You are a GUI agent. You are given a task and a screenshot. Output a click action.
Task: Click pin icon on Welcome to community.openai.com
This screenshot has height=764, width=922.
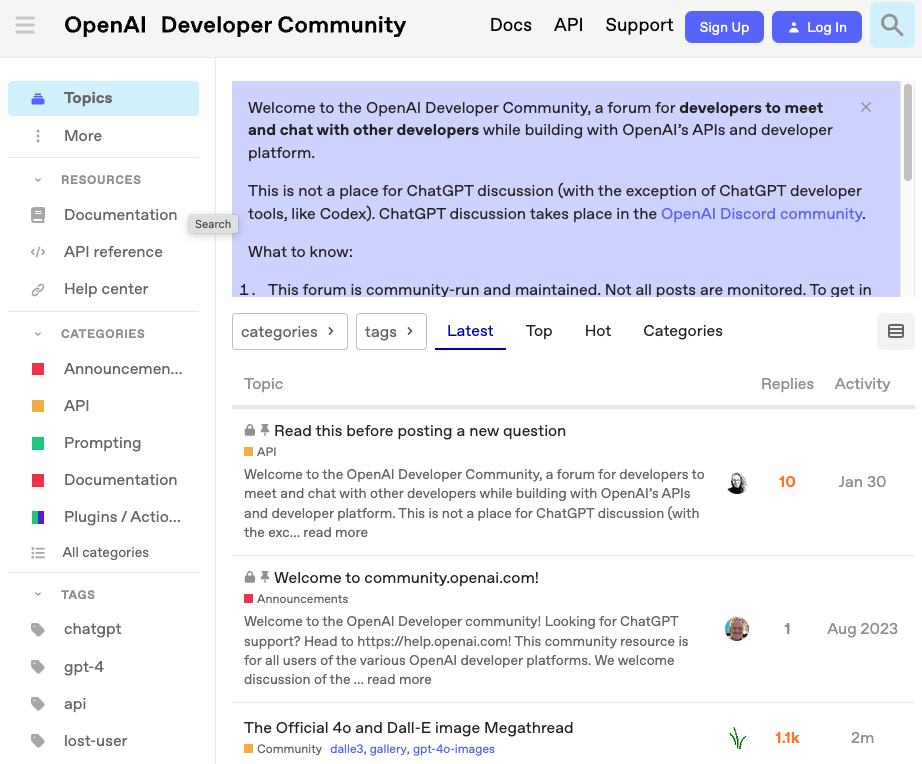265,577
